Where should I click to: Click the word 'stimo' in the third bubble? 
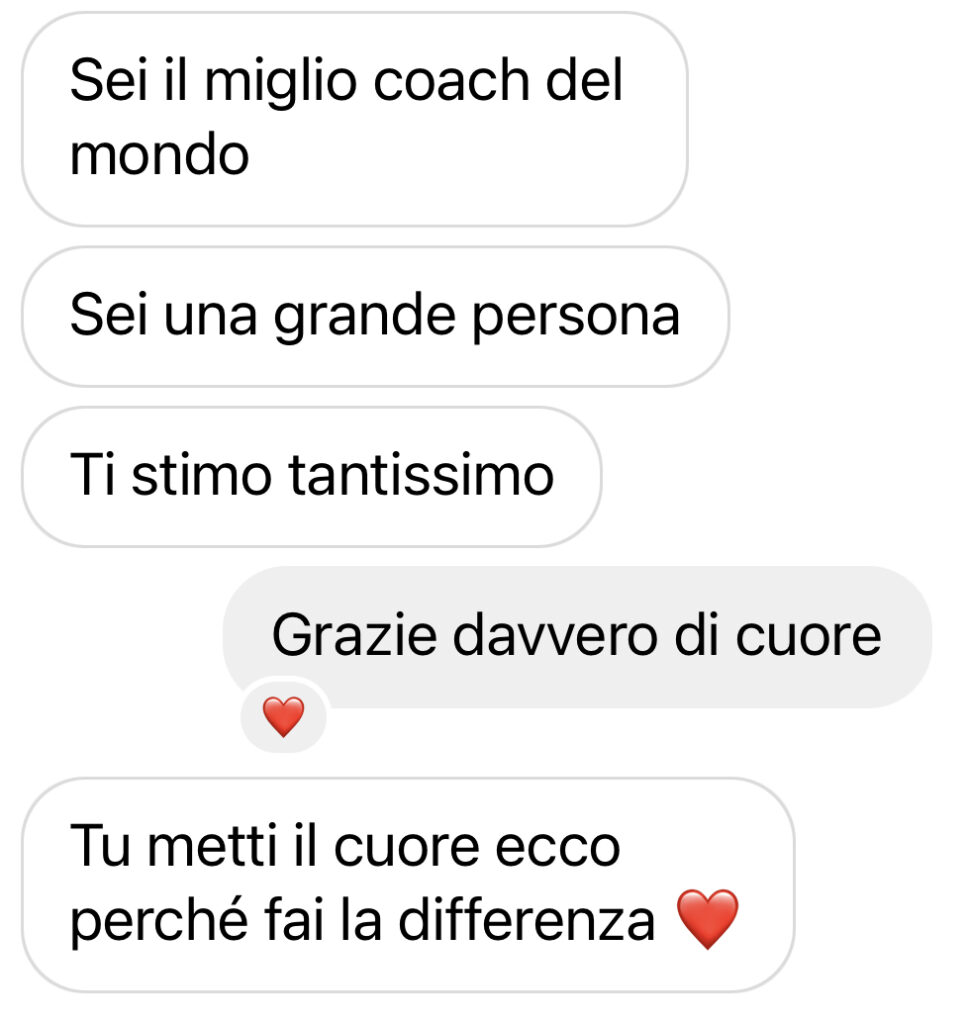coord(202,475)
